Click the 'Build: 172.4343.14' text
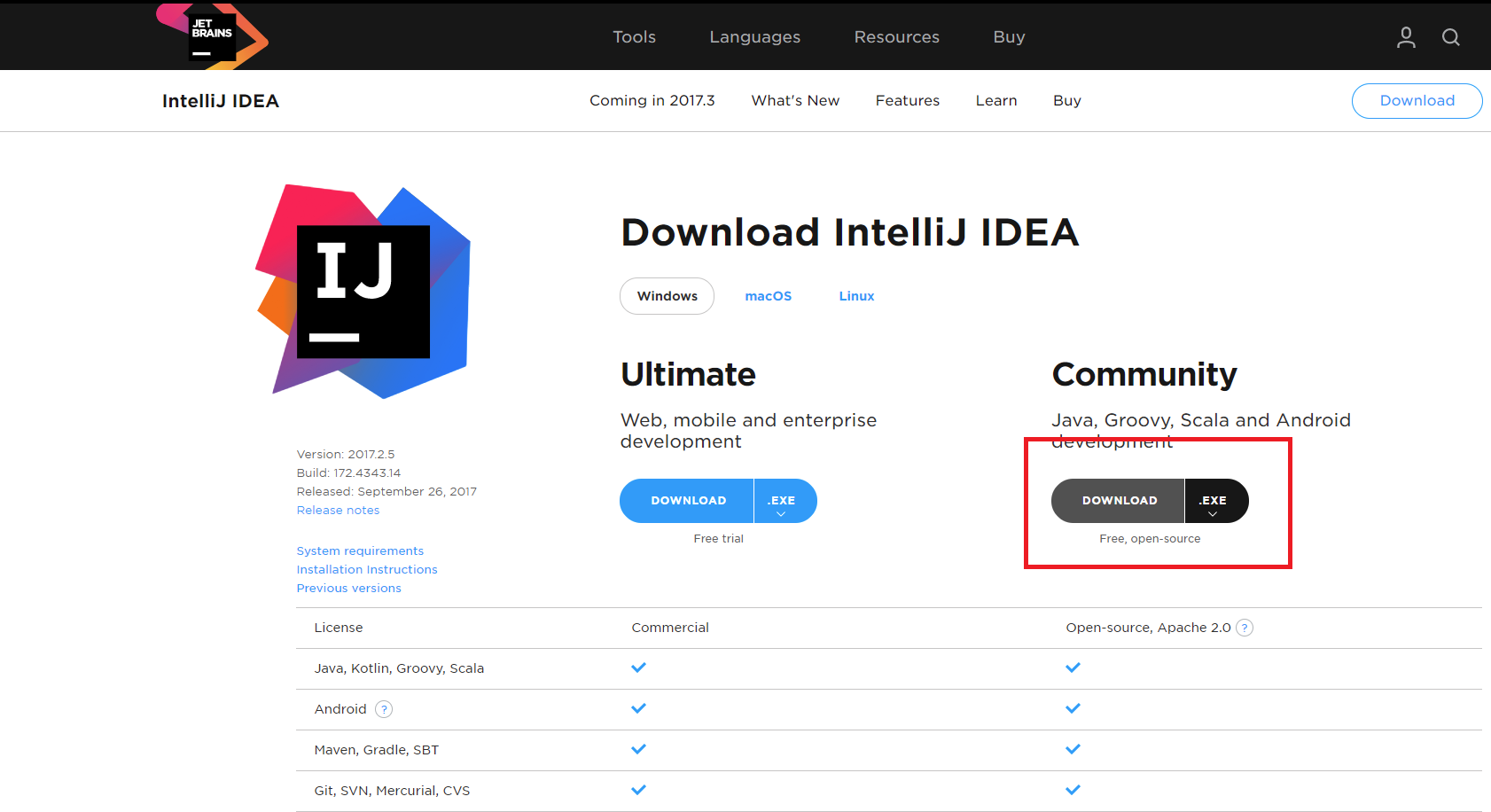 (x=348, y=473)
